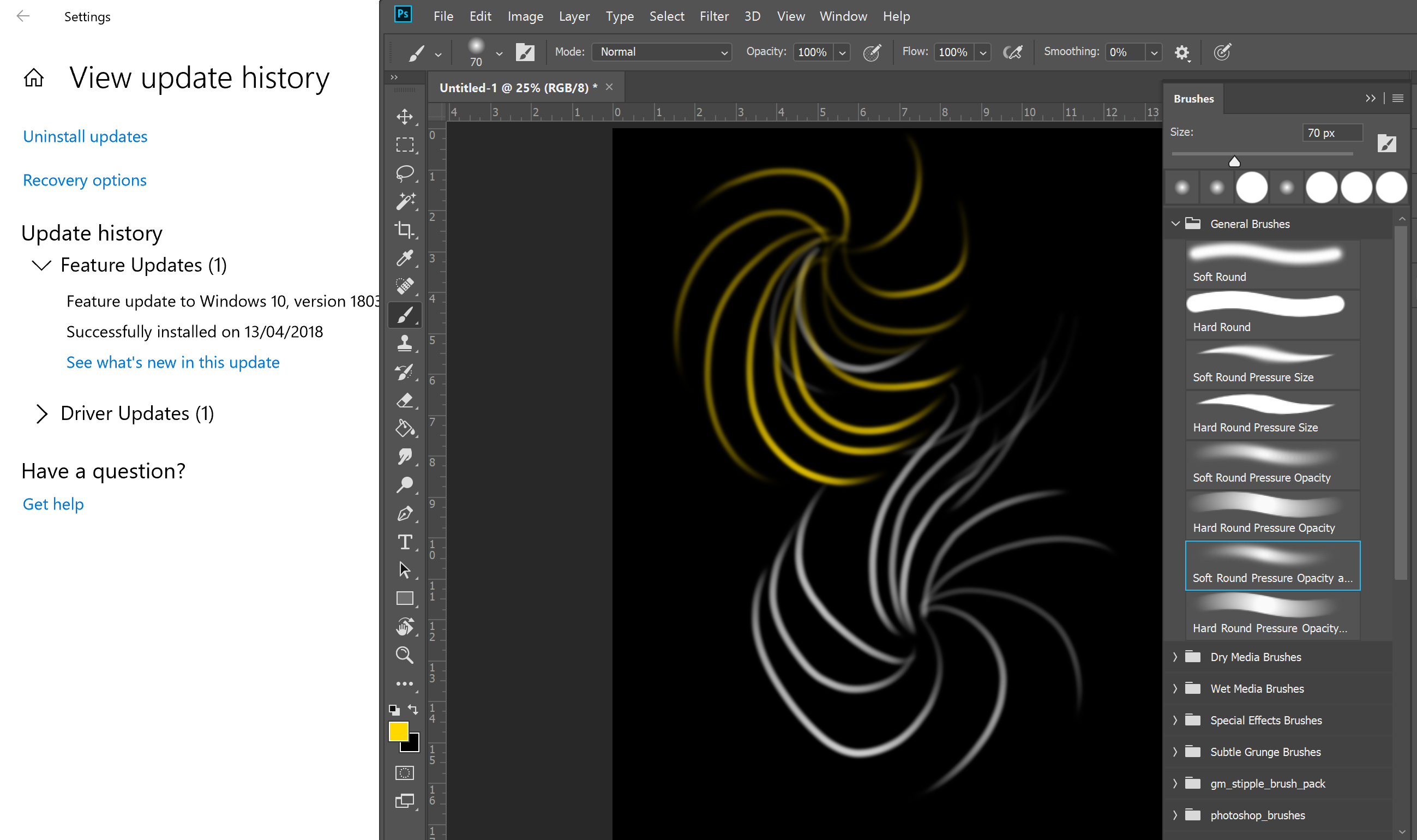Toggle the Brush Settings panel in options bar
Image resolution: width=1417 pixels, height=840 pixels.
[525, 52]
